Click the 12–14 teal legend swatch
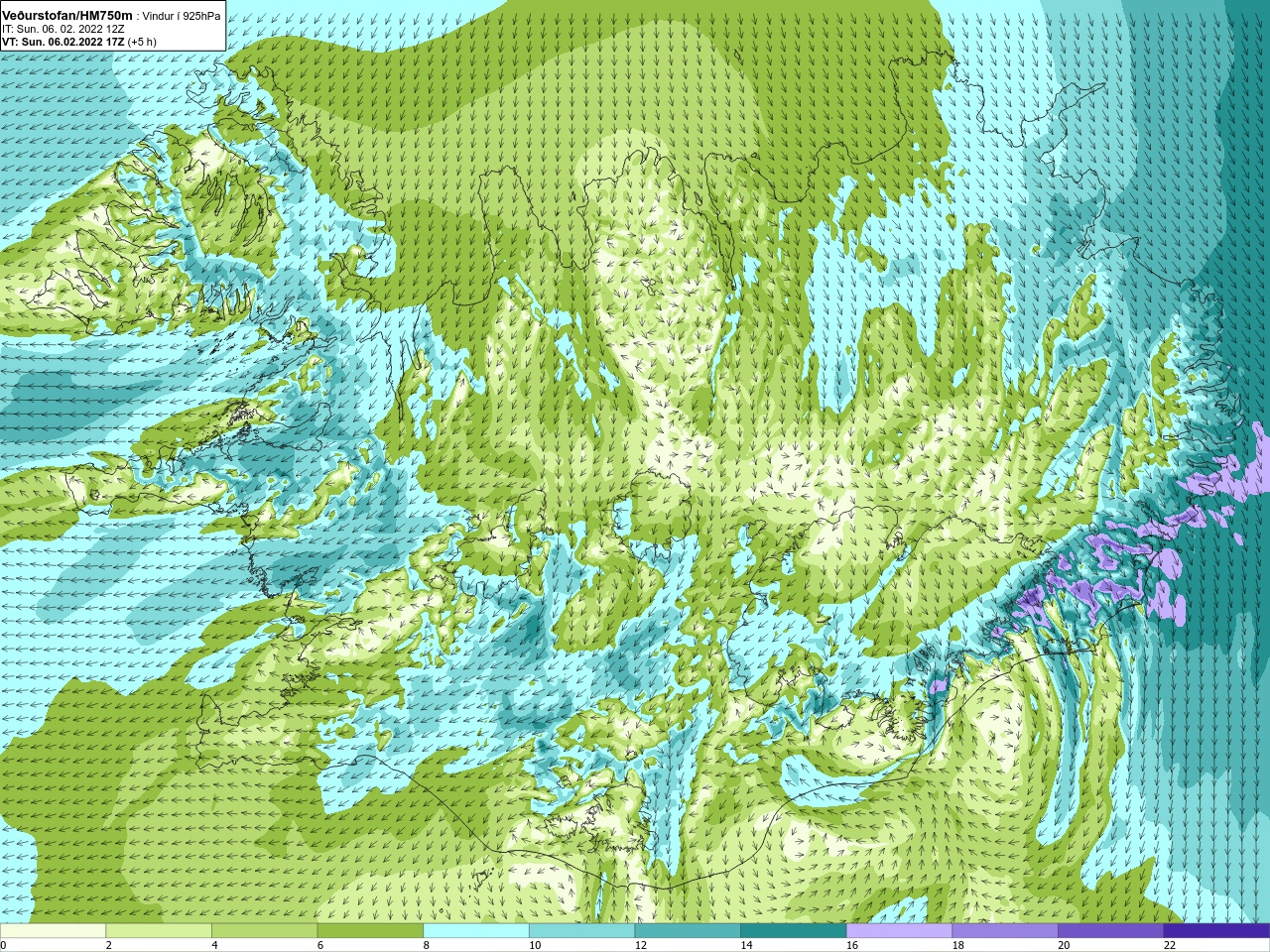1270x952 pixels. (x=688, y=931)
